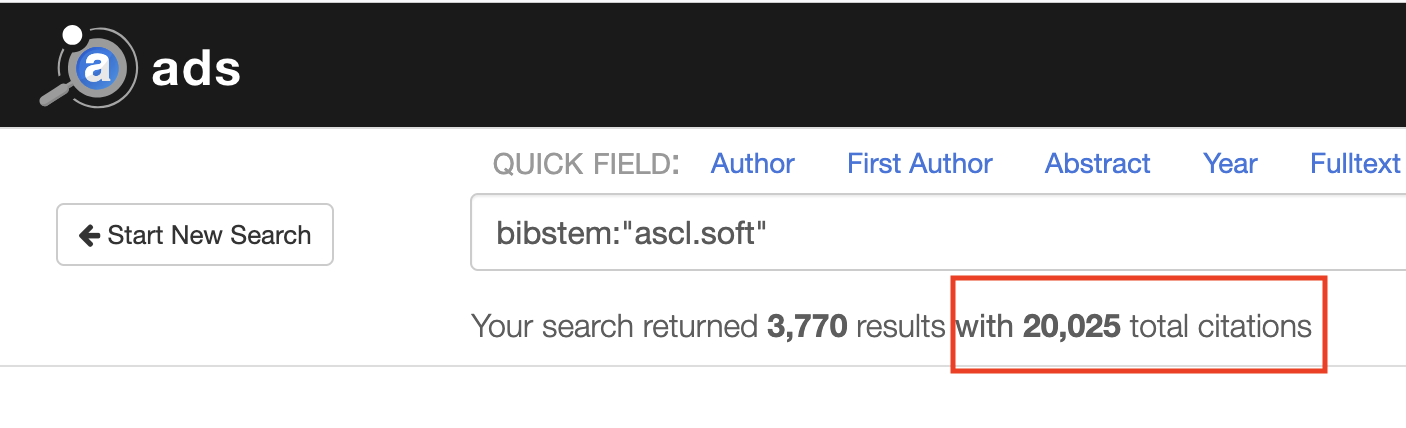Viewport: 1406px width, 428px height.
Task: Click the Start New Search button
Action: point(195,235)
